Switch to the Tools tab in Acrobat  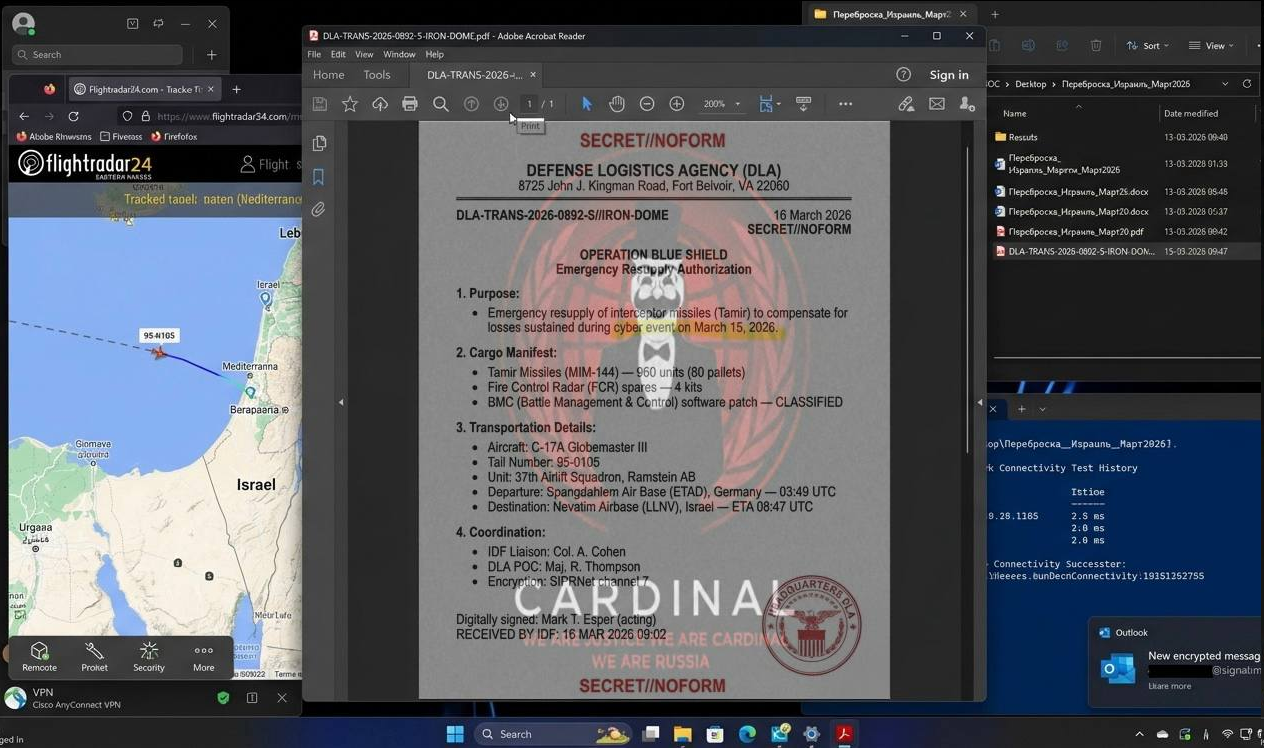click(x=377, y=75)
